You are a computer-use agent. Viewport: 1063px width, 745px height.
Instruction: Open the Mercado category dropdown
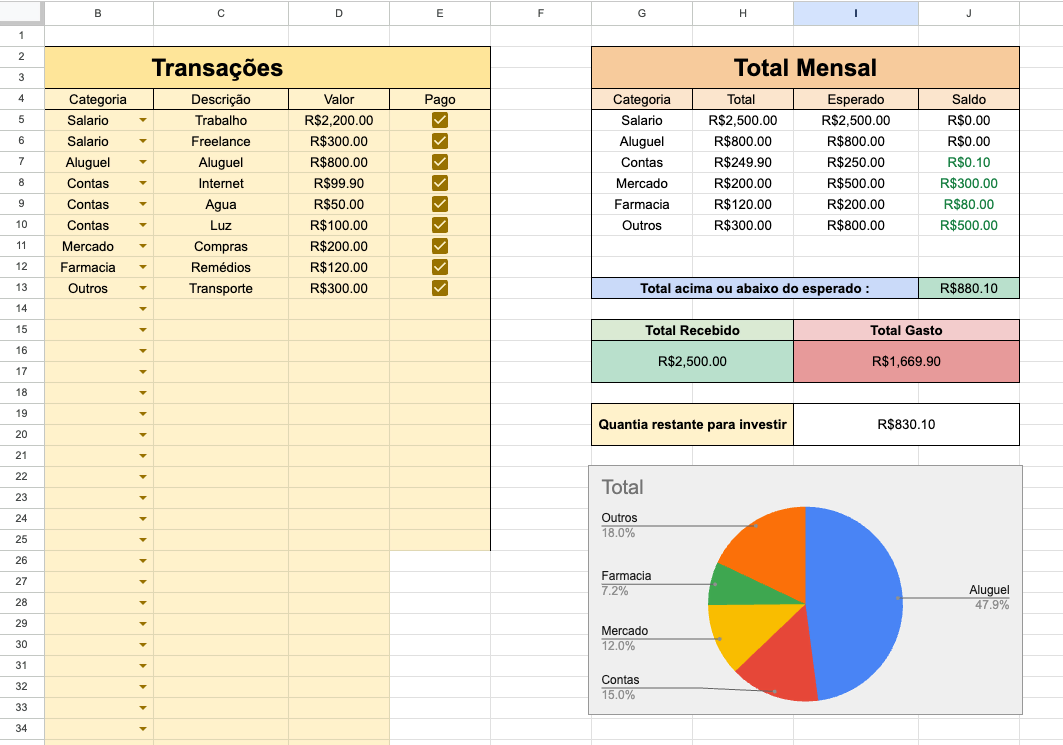[142, 246]
